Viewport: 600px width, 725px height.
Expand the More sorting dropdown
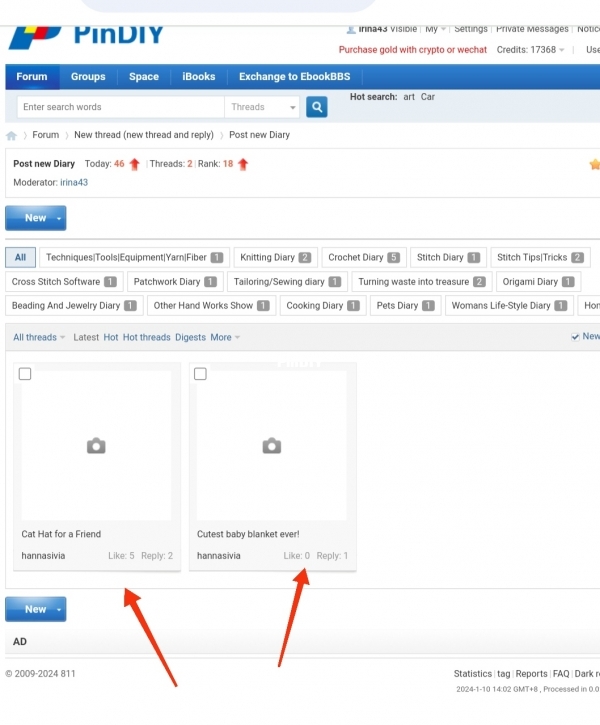(x=225, y=338)
